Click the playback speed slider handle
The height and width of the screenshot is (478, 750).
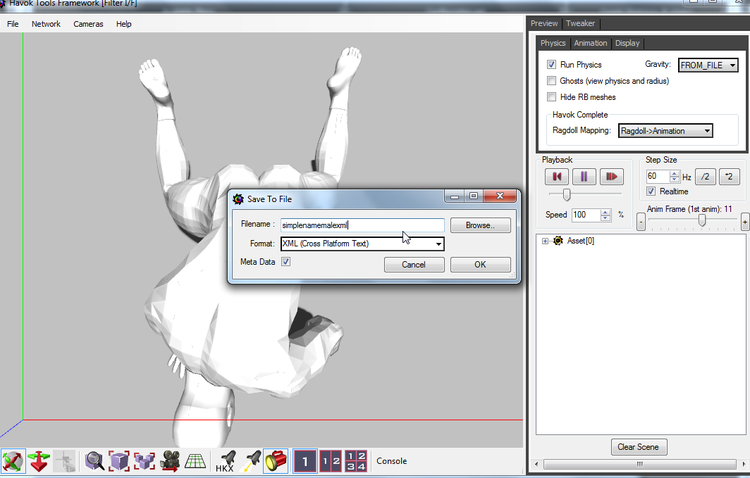coord(566,194)
